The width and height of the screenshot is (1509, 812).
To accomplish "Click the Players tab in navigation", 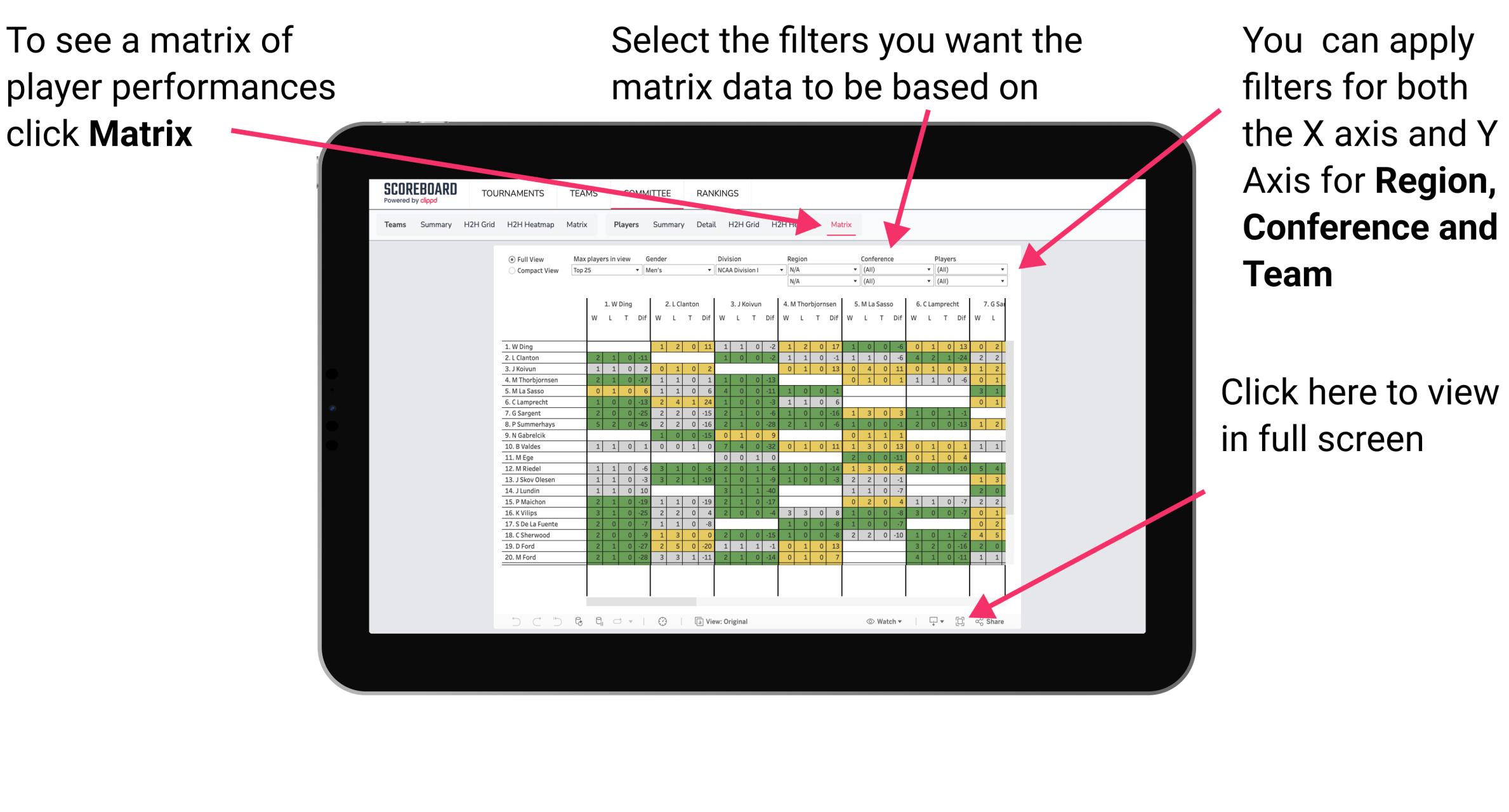I will [626, 225].
